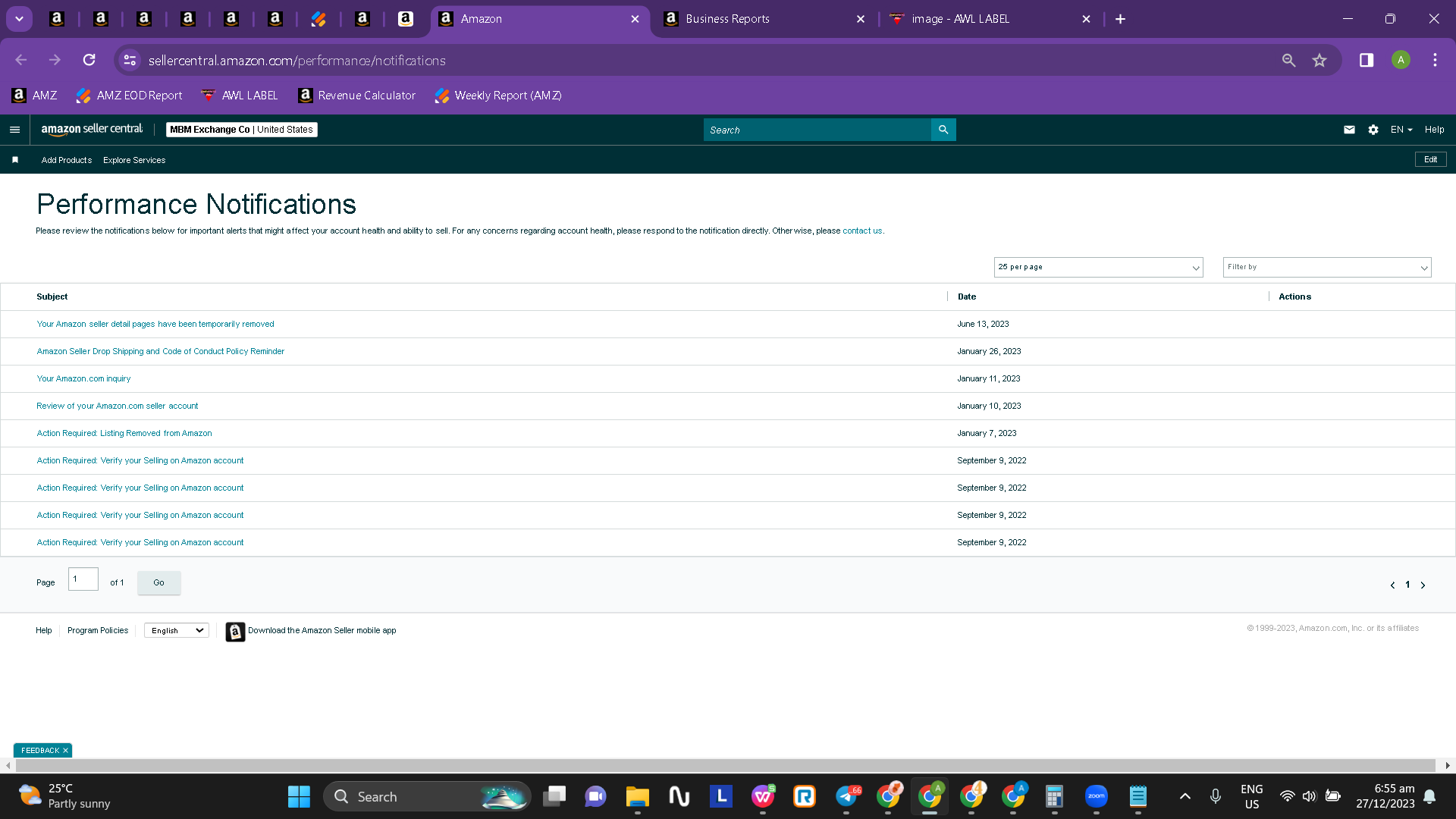Open the Revenue Calculator bookmark

[357, 96]
